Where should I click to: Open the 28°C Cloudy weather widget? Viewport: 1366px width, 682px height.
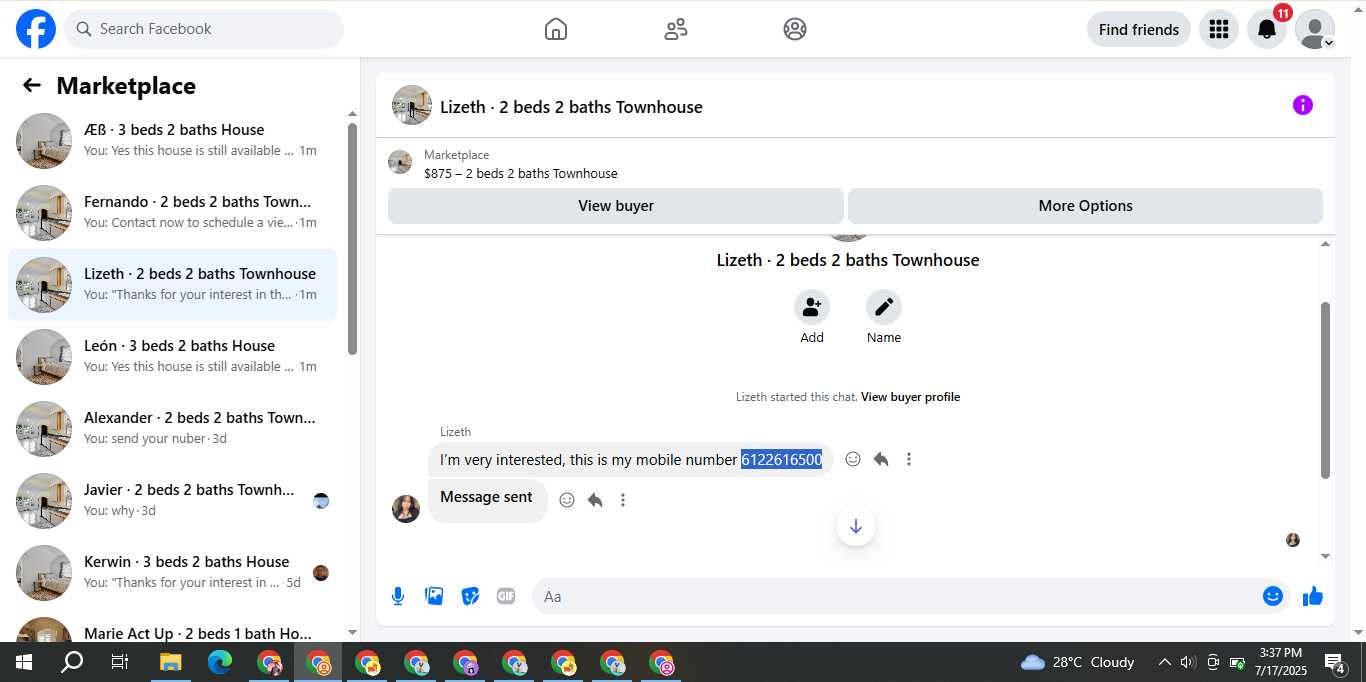tap(1077, 662)
